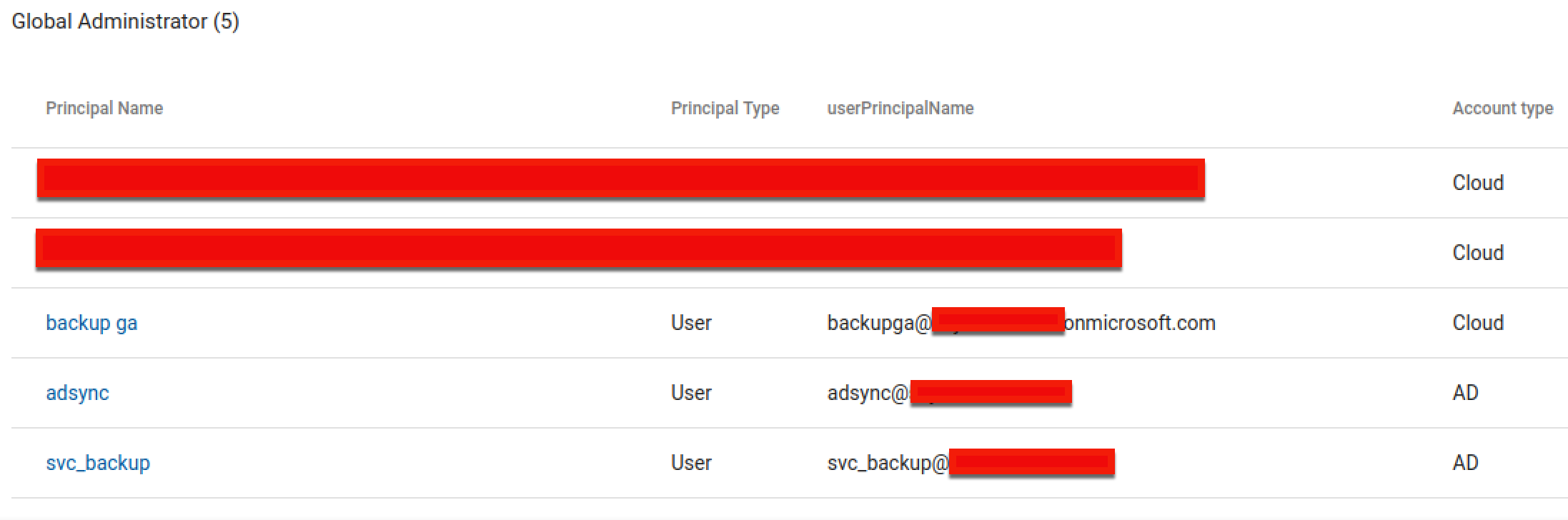Image resolution: width=1568 pixels, height=520 pixels.
Task: Select Cloud value in first redacted row
Action: [x=1478, y=183]
